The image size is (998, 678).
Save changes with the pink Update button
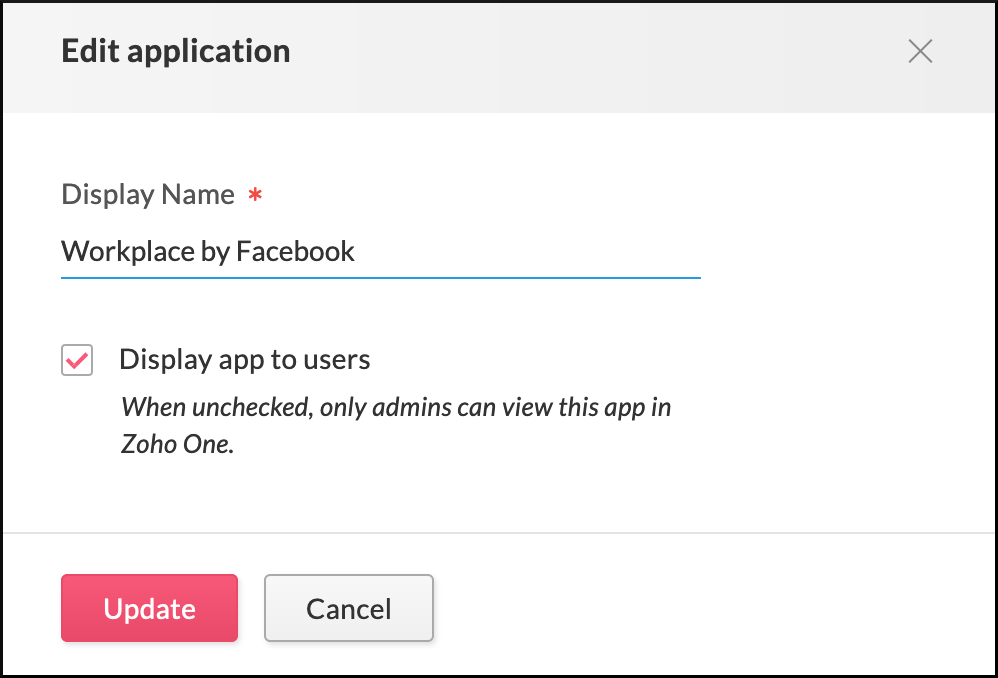tap(149, 608)
